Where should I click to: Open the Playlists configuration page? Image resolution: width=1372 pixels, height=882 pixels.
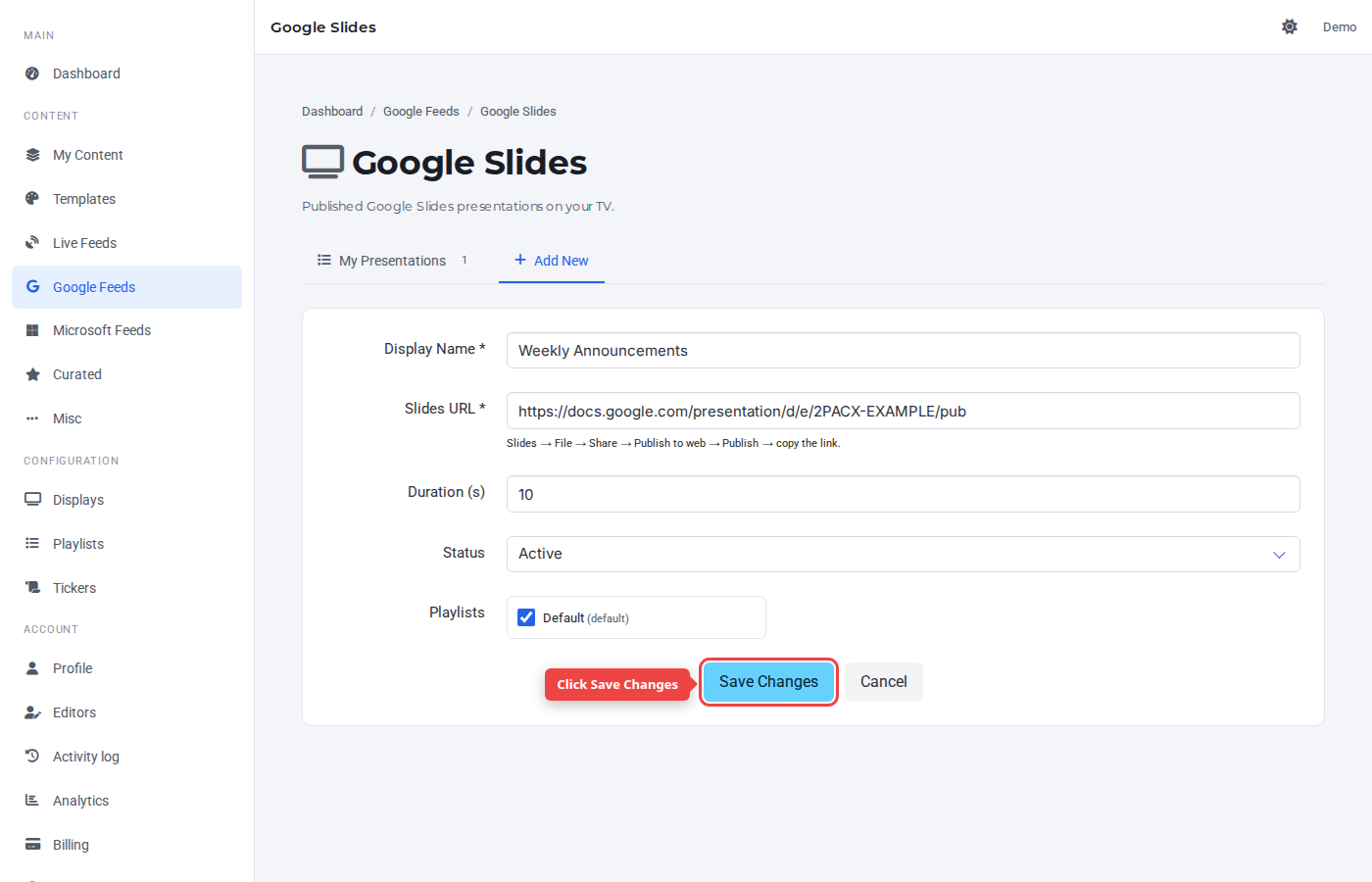tap(126, 544)
